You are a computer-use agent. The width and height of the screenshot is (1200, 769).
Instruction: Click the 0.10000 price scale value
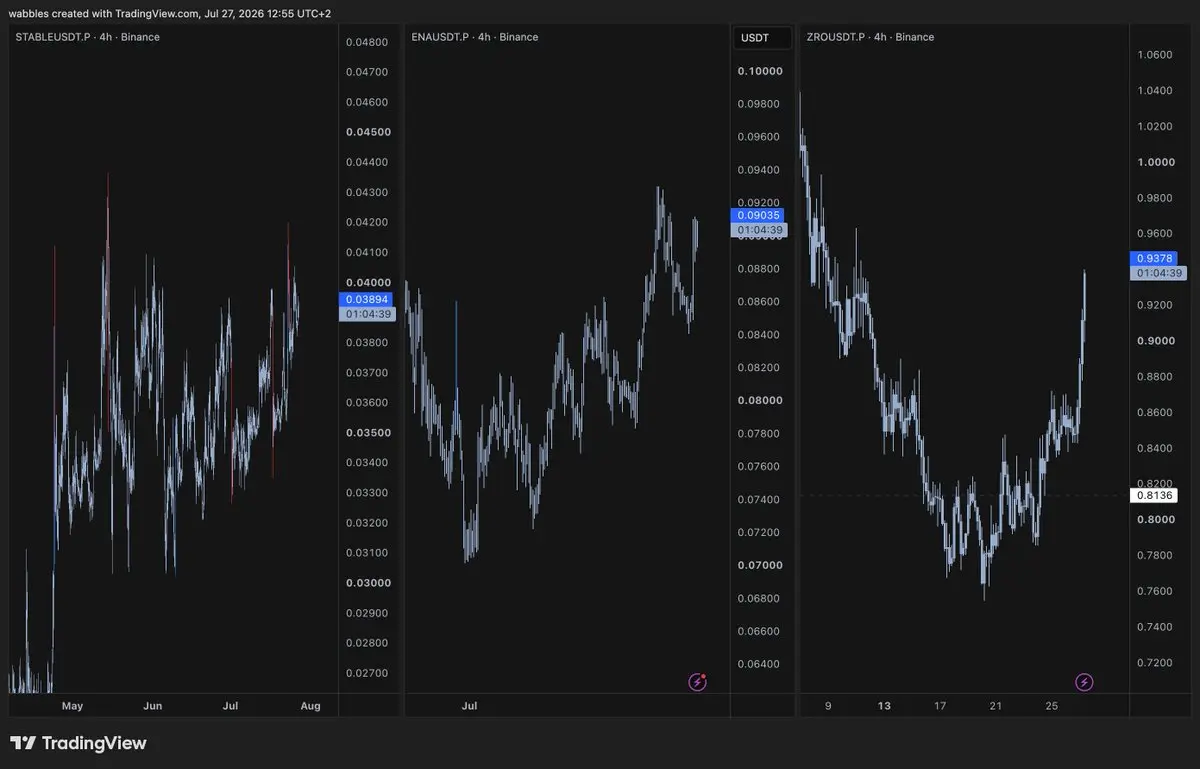click(760, 71)
